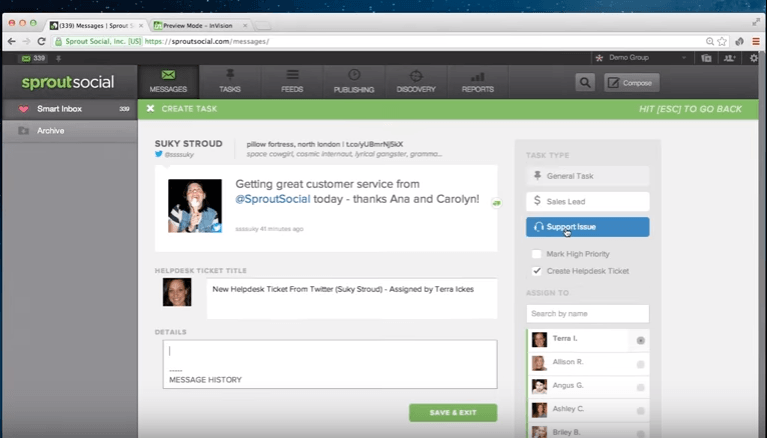Click Angus G. name in assign list
Image resolution: width=767 pixels, height=438 pixels.
(568, 386)
